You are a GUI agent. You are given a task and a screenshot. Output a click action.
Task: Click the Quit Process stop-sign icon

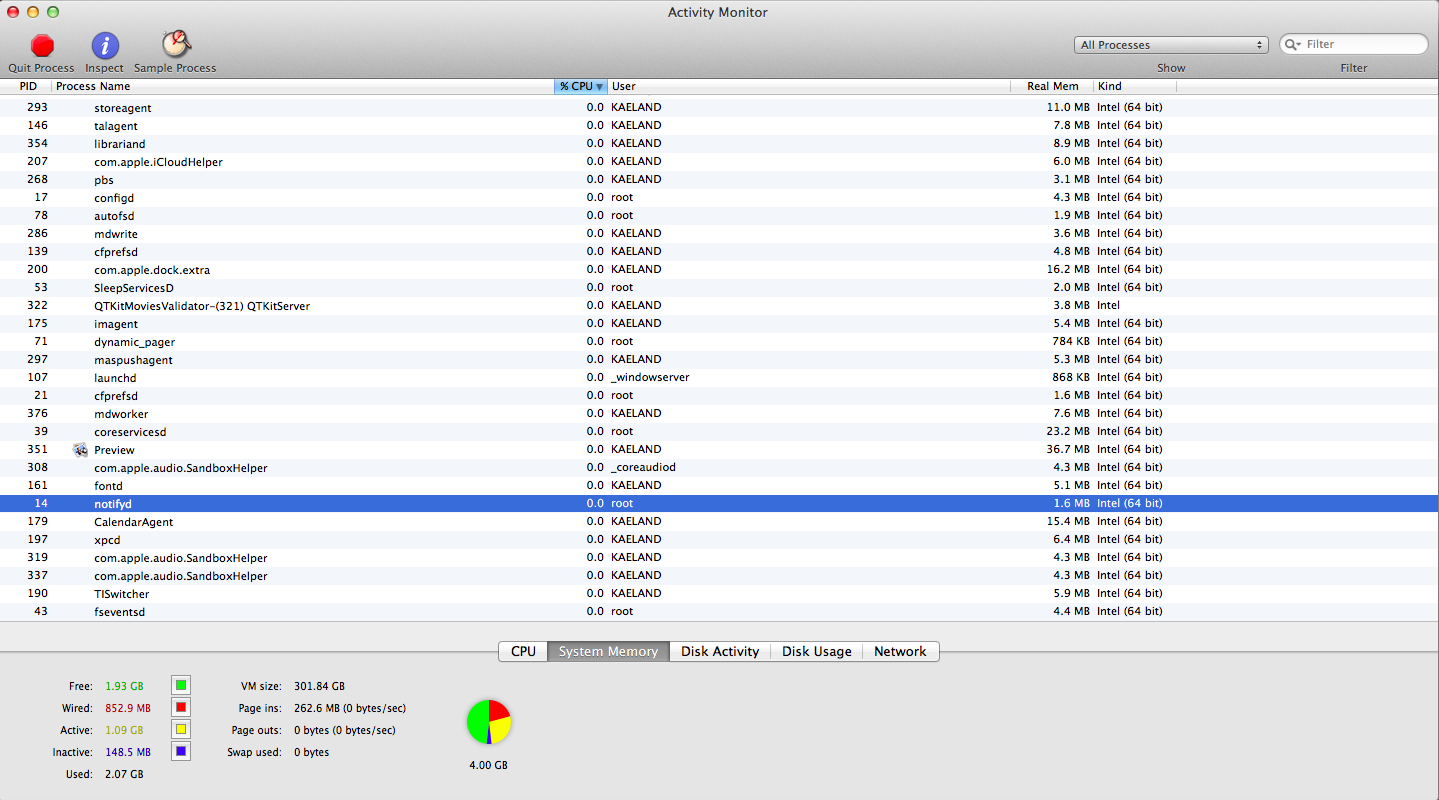click(42, 45)
